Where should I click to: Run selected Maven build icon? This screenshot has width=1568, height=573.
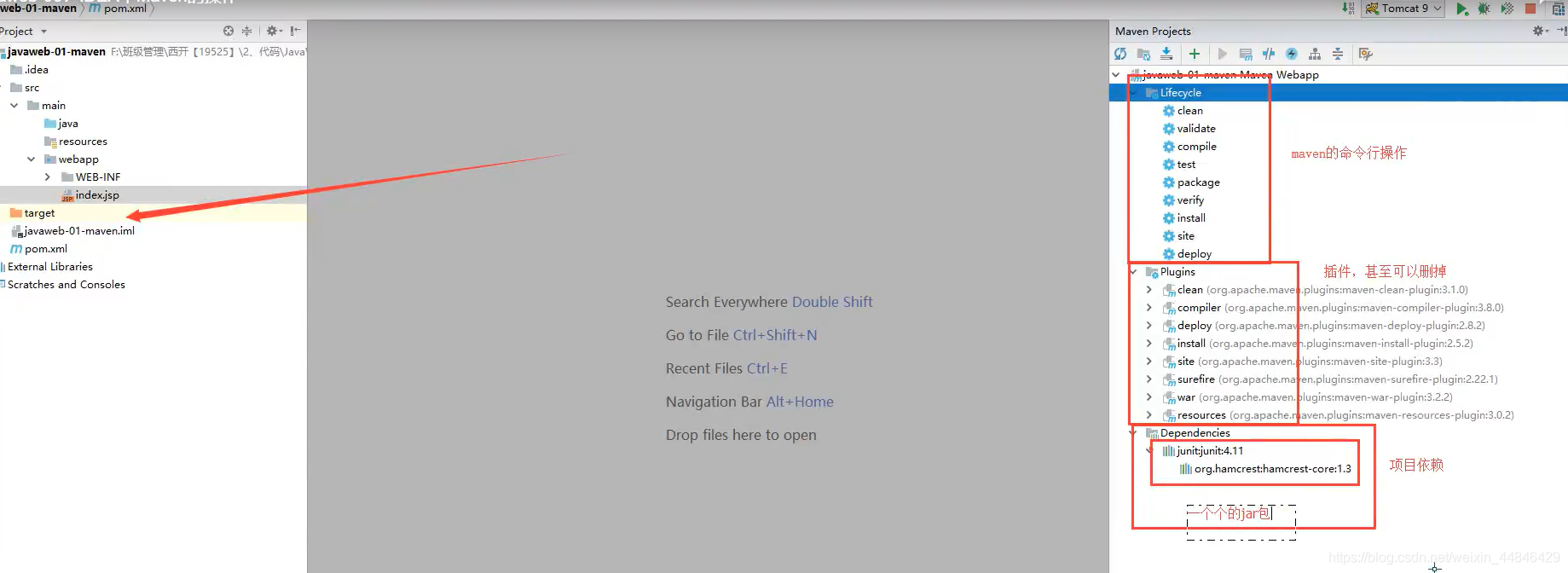tap(1223, 54)
